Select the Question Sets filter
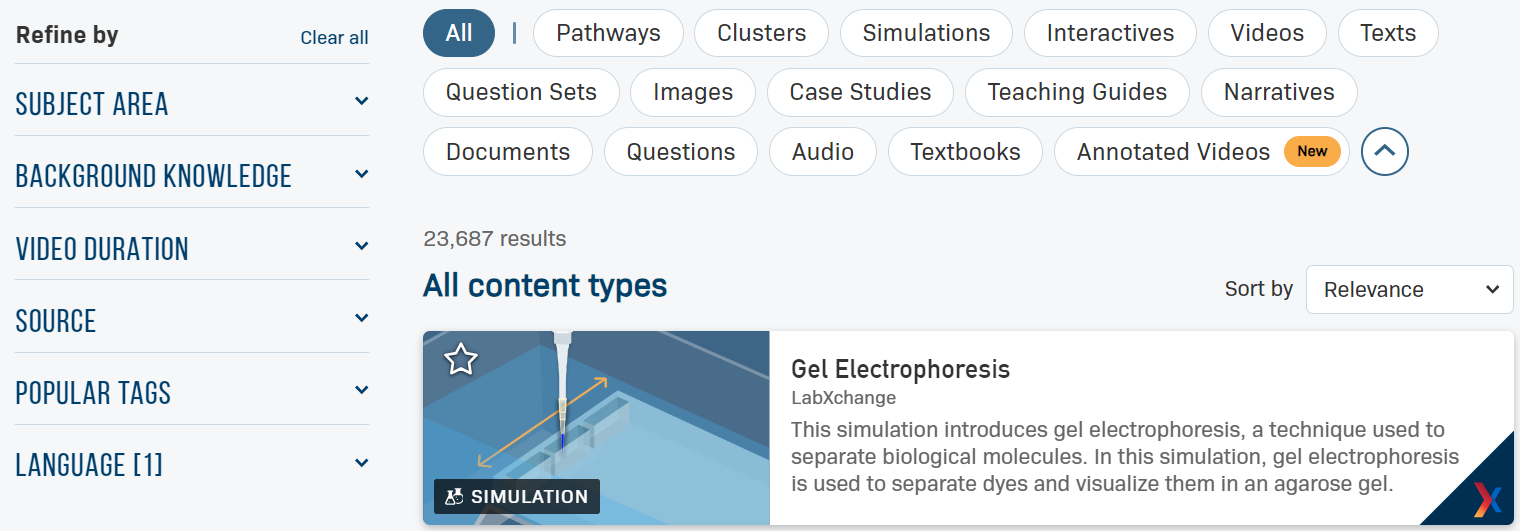1520x531 pixels. [521, 92]
